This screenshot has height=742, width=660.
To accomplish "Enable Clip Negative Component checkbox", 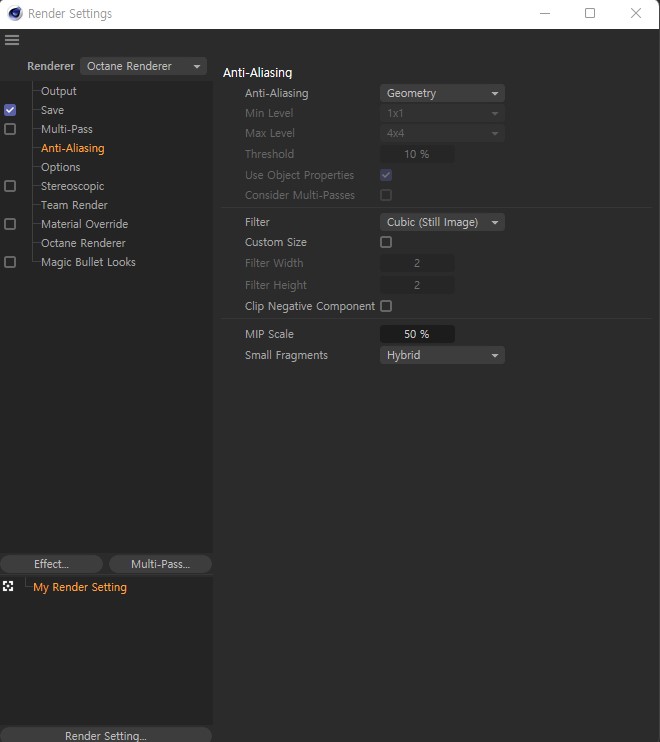I will 386,306.
